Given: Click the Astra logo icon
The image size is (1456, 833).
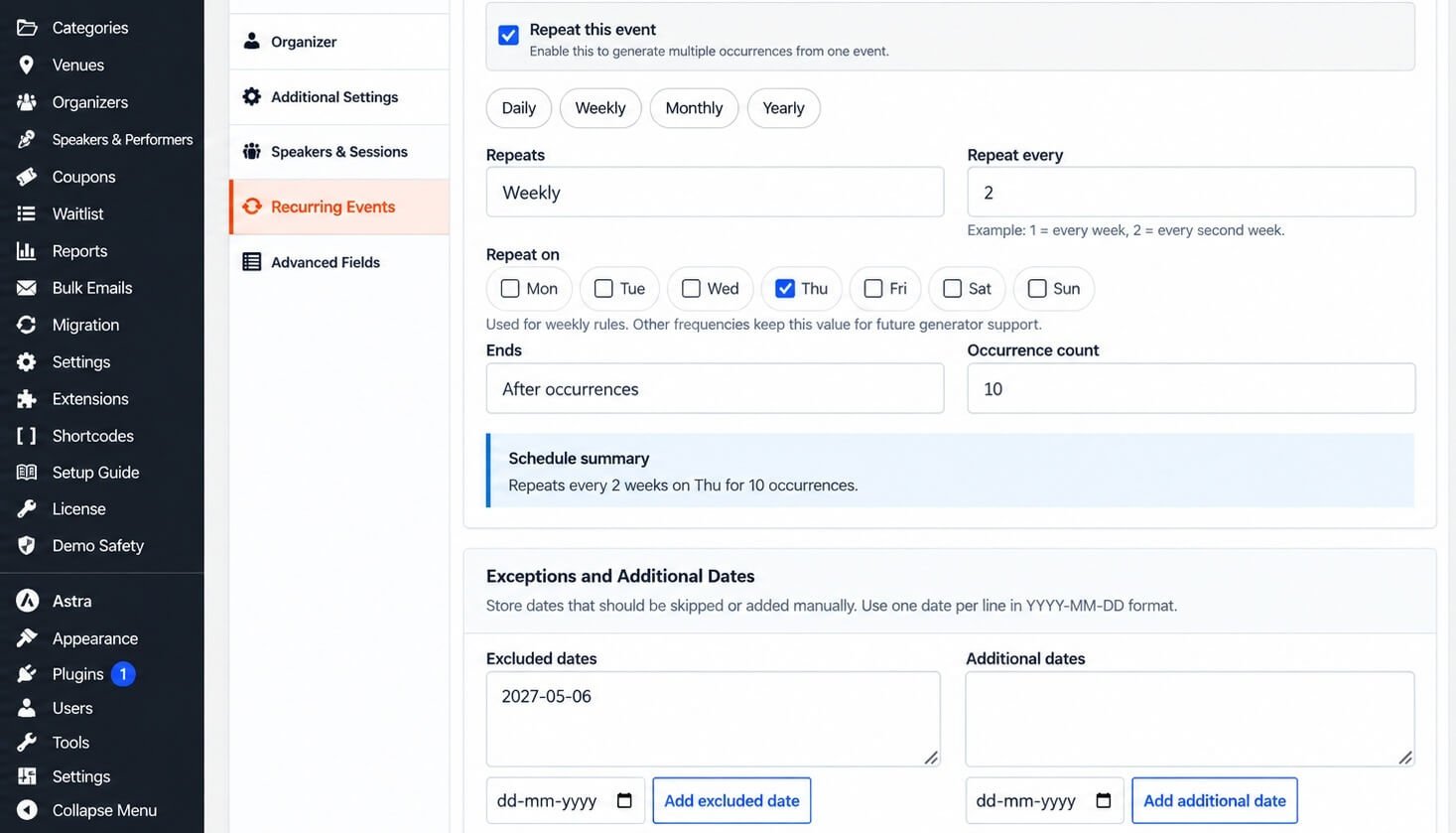Looking at the screenshot, I should (x=27, y=601).
